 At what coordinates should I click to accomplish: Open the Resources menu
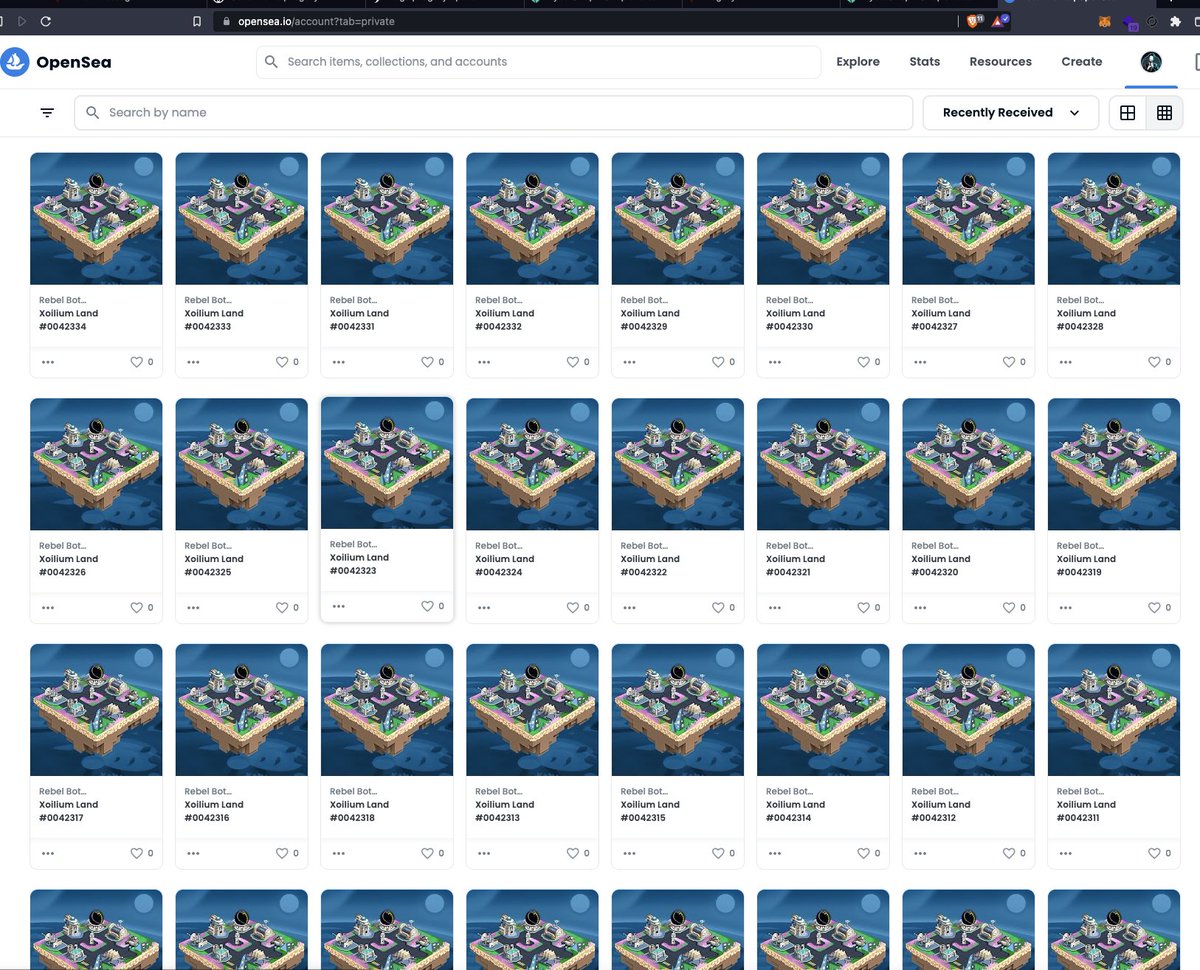1000,62
